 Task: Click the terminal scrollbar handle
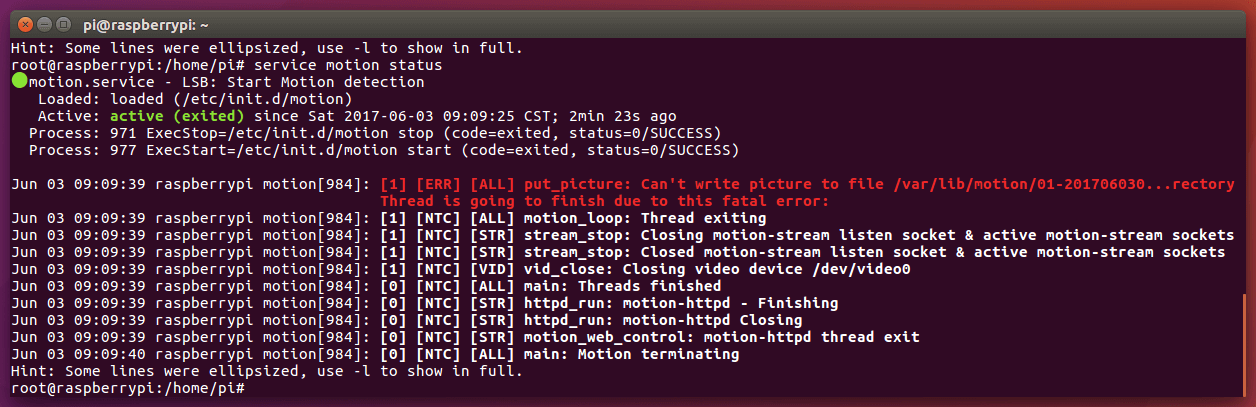tap(1251, 340)
